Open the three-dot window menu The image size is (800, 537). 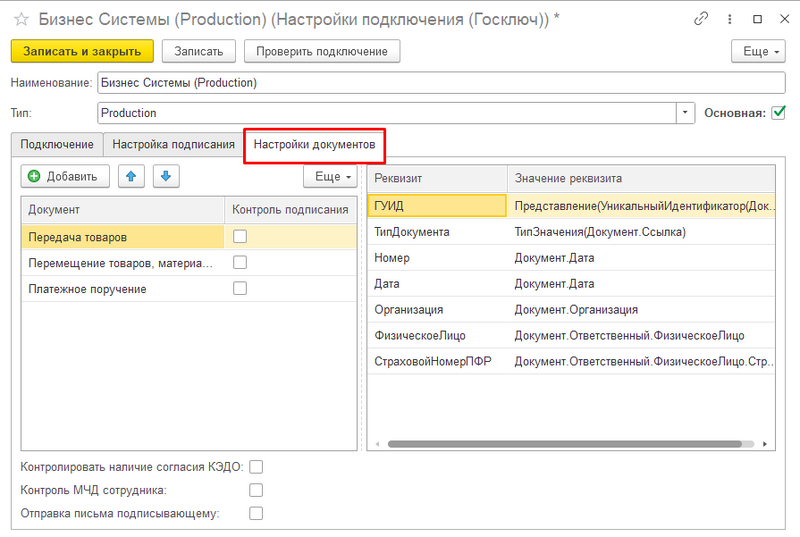click(730, 19)
